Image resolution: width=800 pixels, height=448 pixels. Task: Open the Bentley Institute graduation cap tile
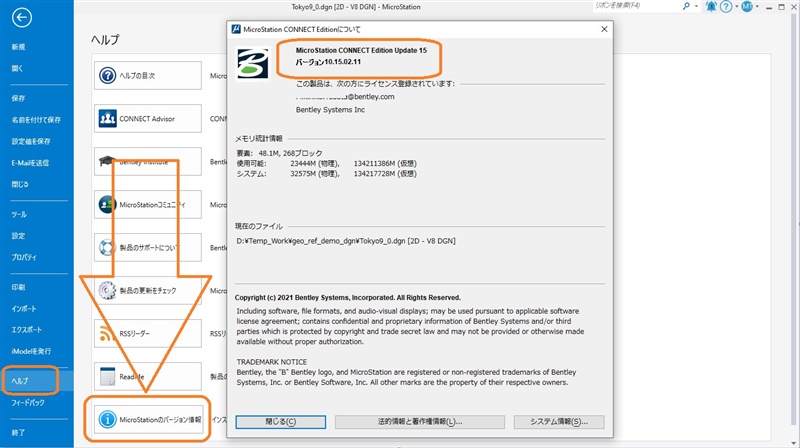point(148,161)
